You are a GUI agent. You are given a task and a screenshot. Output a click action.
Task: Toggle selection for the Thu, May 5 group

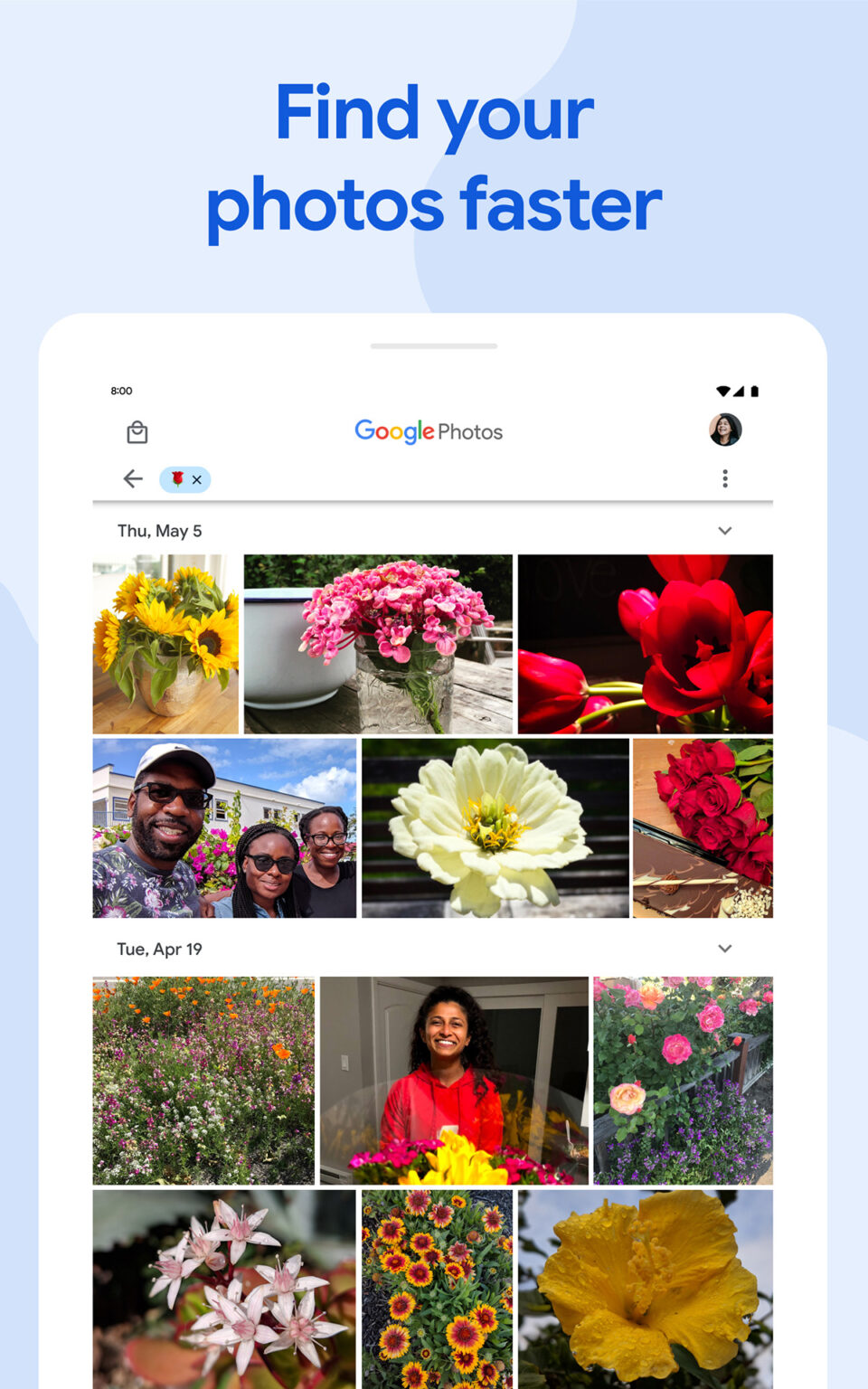[724, 531]
